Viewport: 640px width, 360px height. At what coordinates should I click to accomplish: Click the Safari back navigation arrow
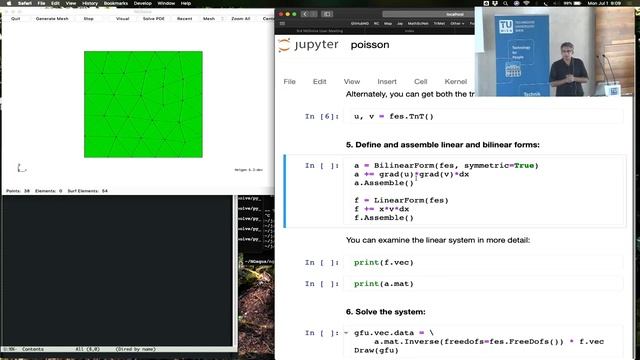pos(305,14)
